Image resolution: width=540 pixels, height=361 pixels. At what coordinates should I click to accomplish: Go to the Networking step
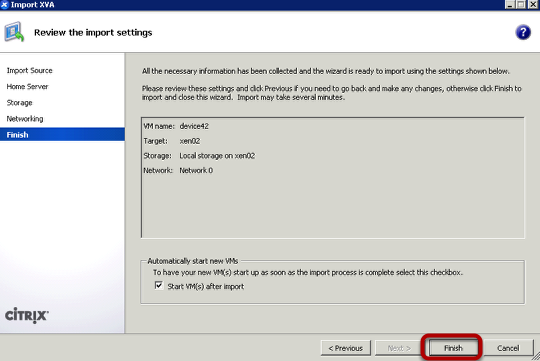click(25, 119)
